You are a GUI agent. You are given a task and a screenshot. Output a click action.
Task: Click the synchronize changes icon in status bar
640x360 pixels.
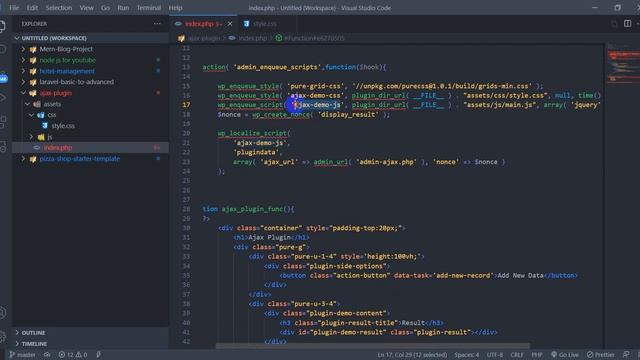(x=47, y=355)
